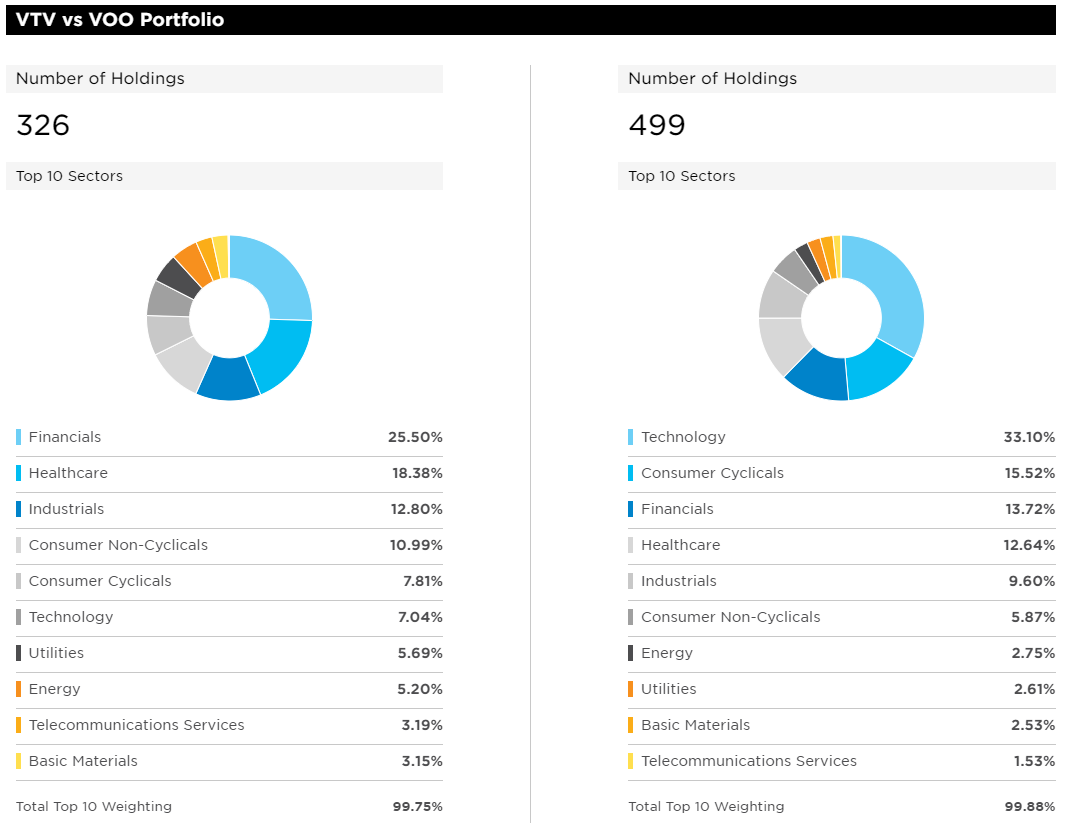Click the 1.53% value
The height and width of the screenshot is (823, 1073).
point(1035,761)
